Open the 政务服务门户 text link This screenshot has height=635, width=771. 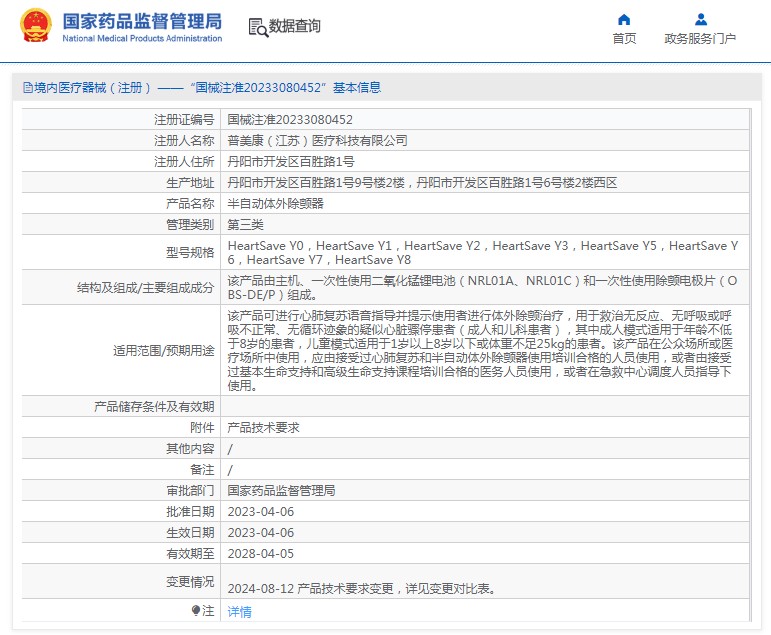(x=700, y=39)
